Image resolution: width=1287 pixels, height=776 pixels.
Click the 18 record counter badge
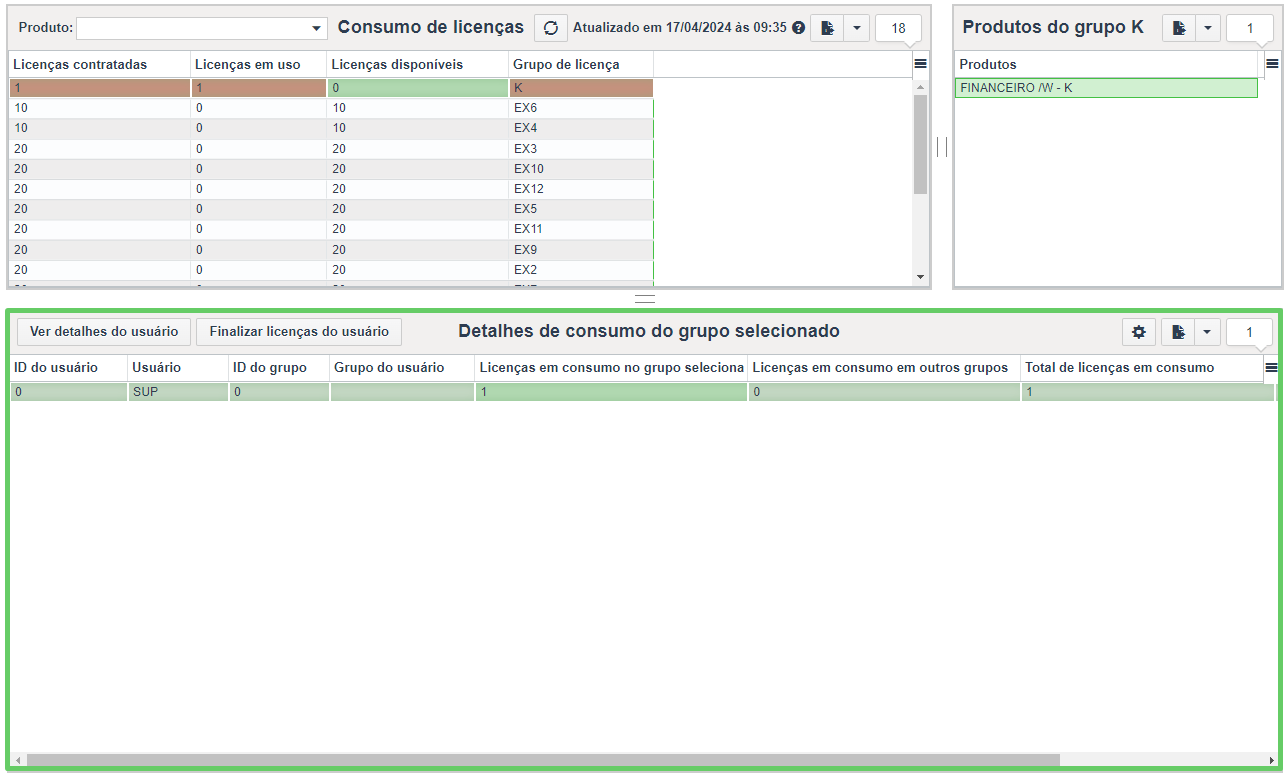click(898, 28)
